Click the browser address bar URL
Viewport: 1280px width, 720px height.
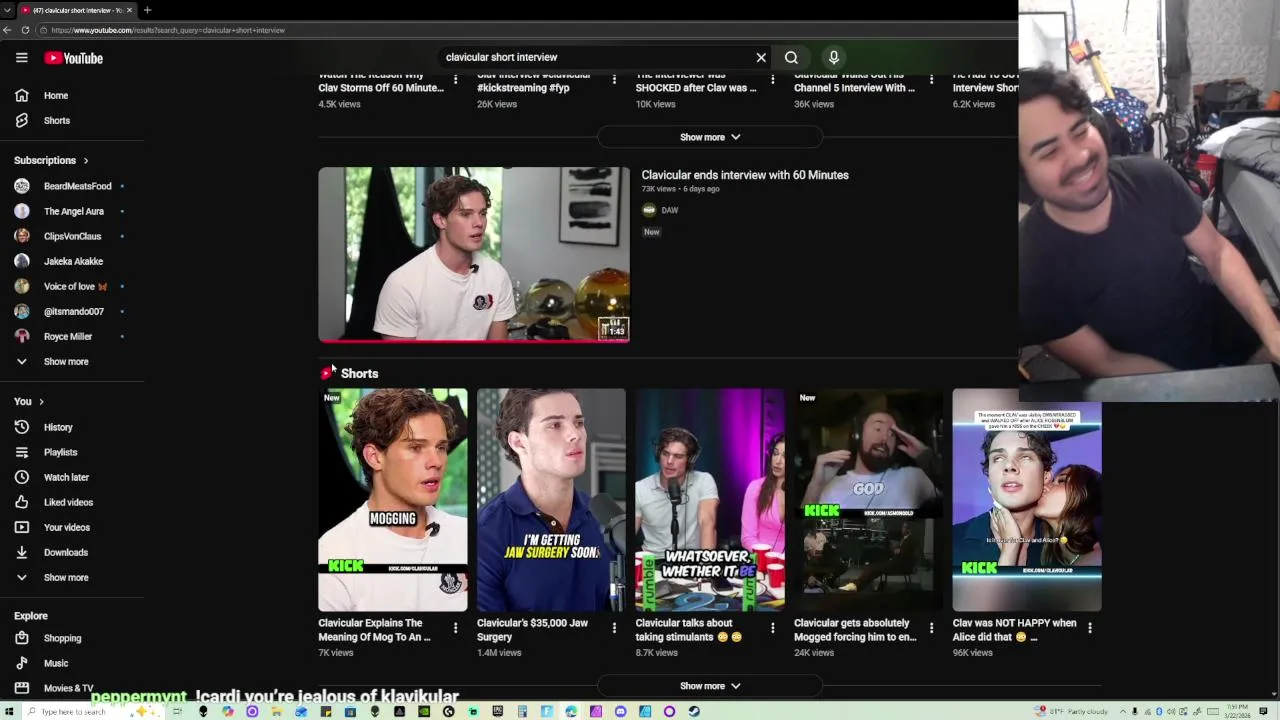[168, 30]
